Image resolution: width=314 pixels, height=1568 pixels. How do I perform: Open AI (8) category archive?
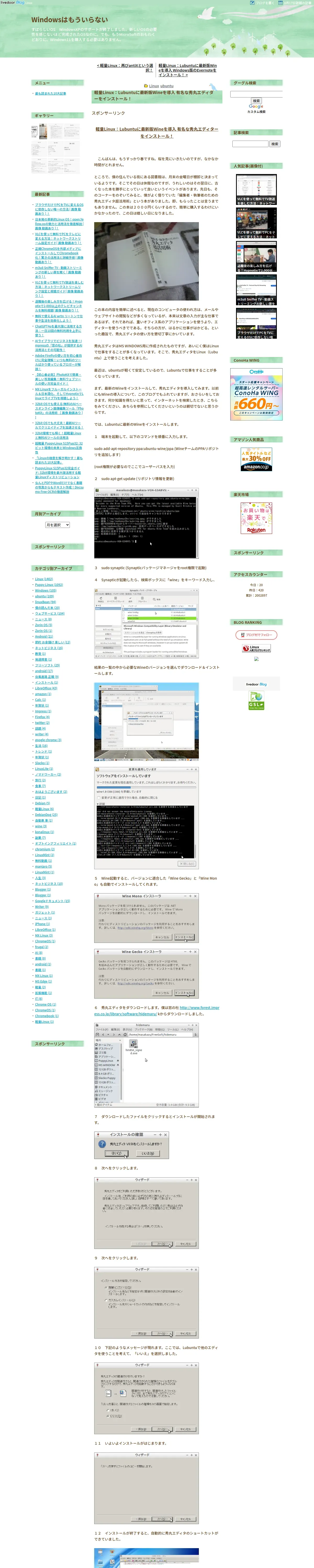click(39, 953)
